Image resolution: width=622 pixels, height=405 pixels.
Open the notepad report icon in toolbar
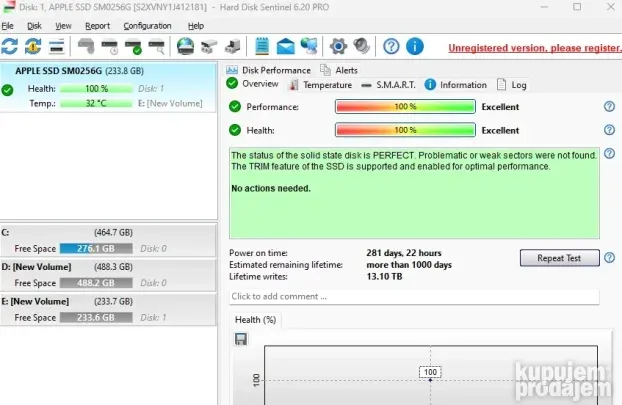pyautogui.click(x=262, y=46)
